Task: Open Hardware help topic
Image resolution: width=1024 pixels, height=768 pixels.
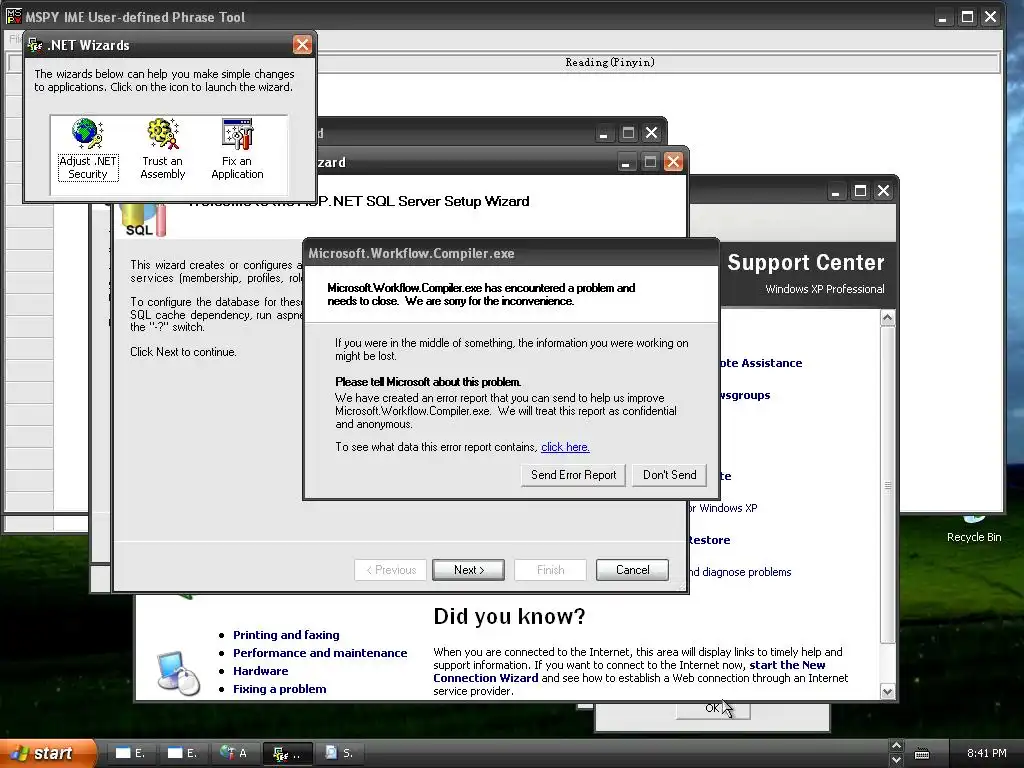Action: pos(261,671)
